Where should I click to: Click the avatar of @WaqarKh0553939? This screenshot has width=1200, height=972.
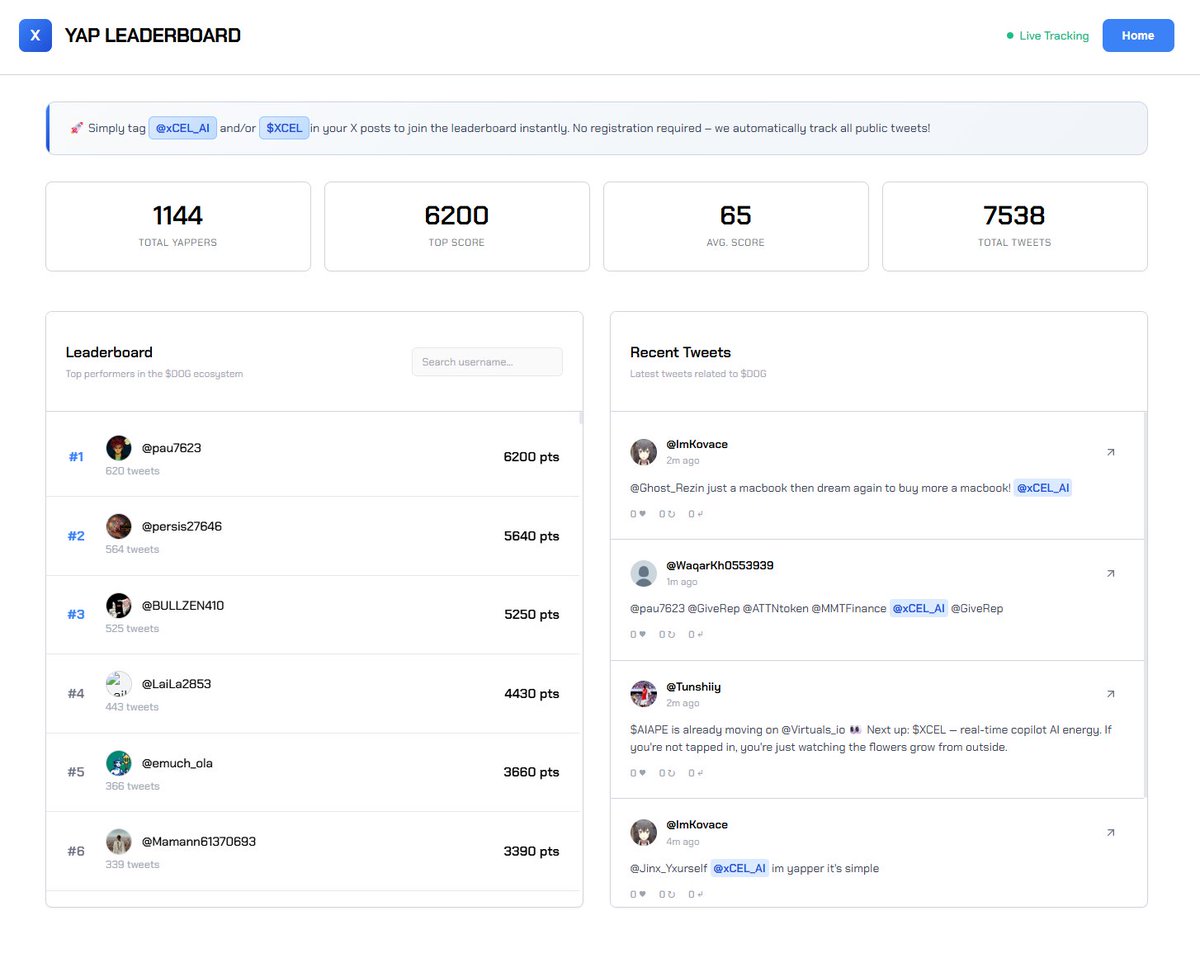click(643, 573)
